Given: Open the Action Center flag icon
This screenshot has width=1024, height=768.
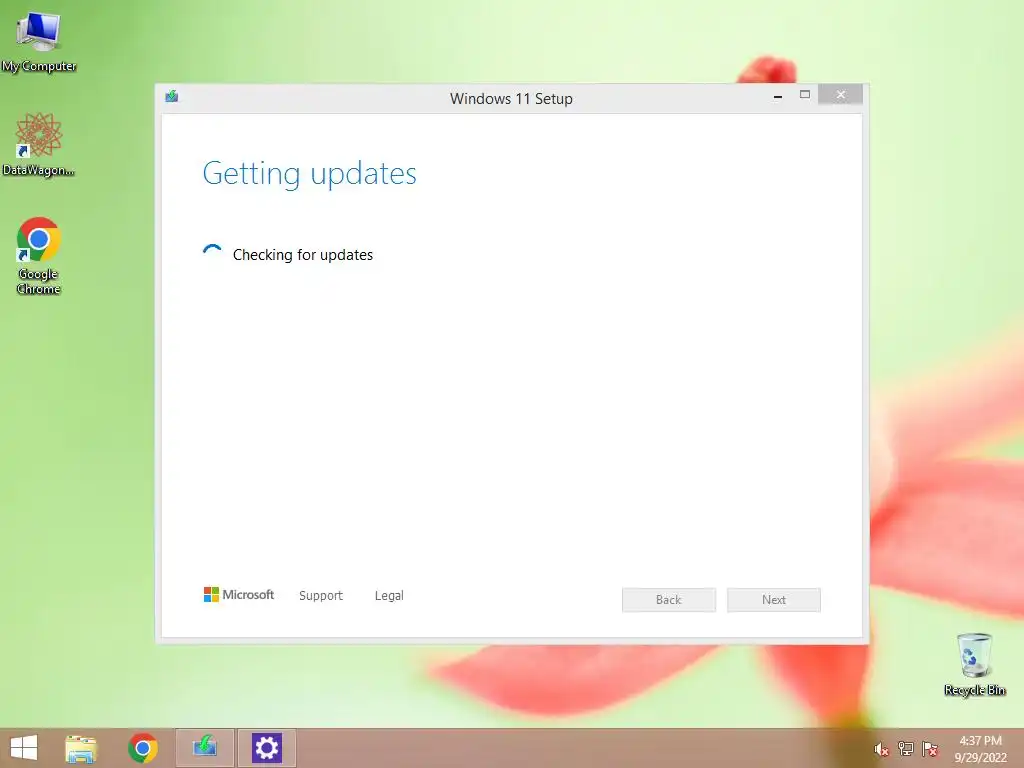Looking at the screenshot, I should (930, 749).
